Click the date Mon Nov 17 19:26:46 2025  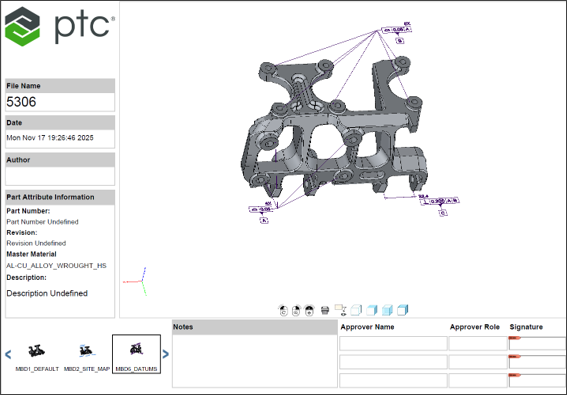point(50,138)
